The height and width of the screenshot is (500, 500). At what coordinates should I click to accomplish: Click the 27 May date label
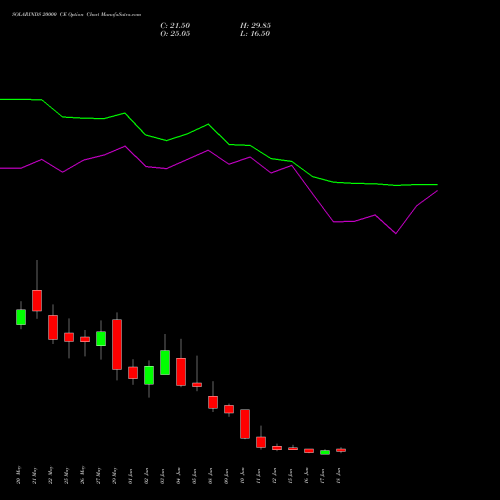(99, 475)
